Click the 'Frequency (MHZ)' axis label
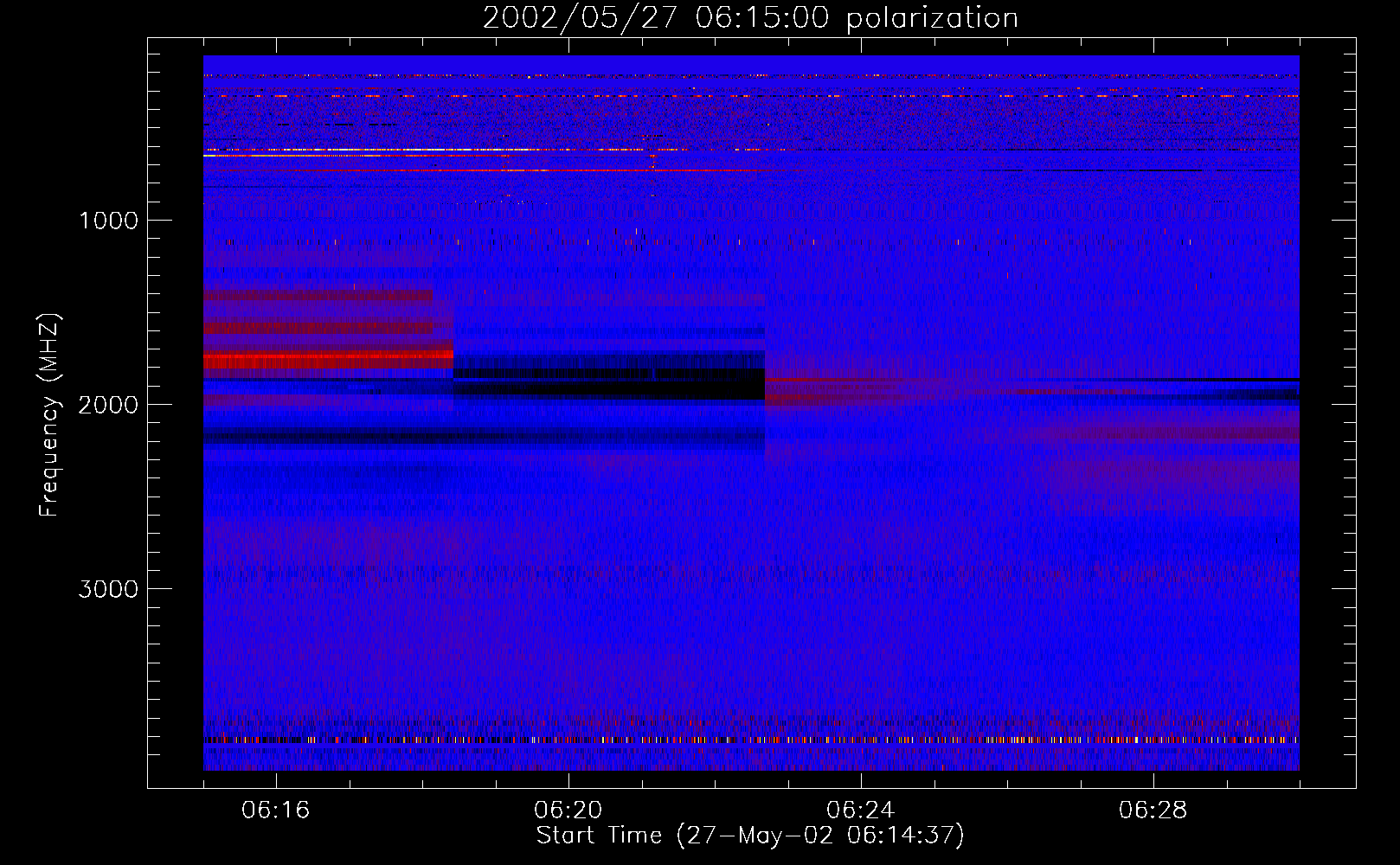1400x865 pixels. (50, 415)
